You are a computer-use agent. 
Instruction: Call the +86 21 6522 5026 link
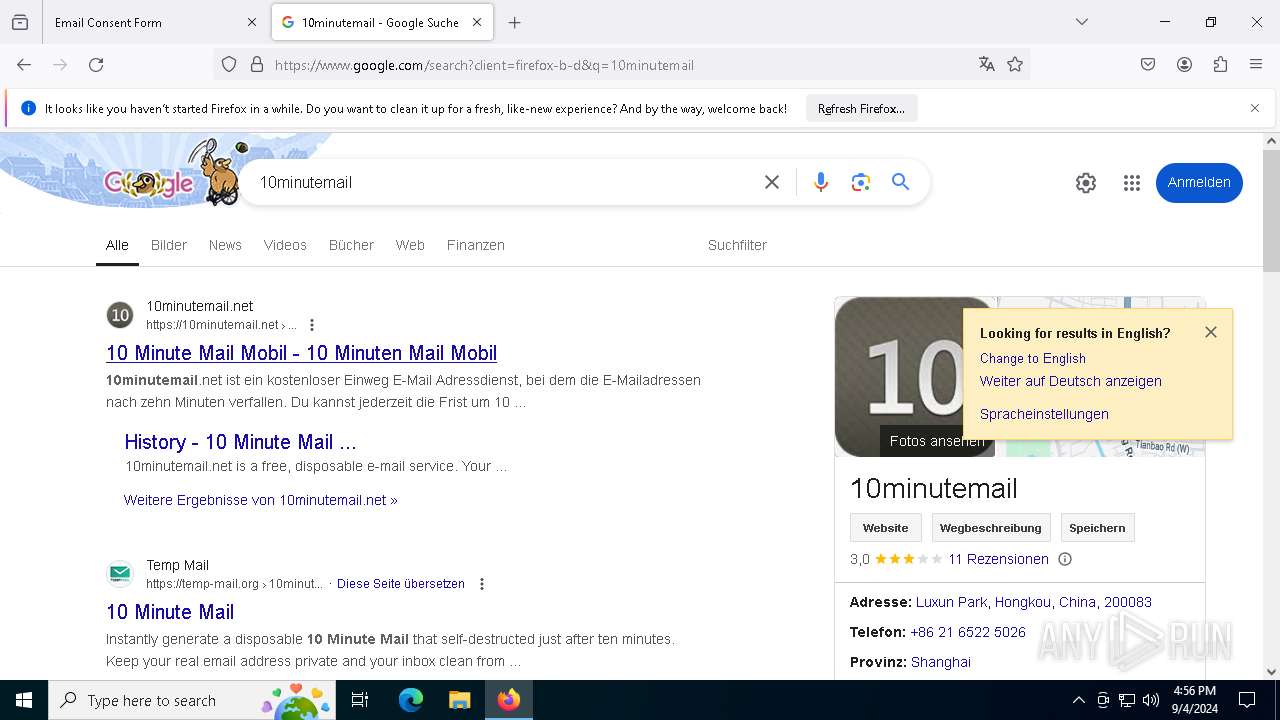[968, 632]
